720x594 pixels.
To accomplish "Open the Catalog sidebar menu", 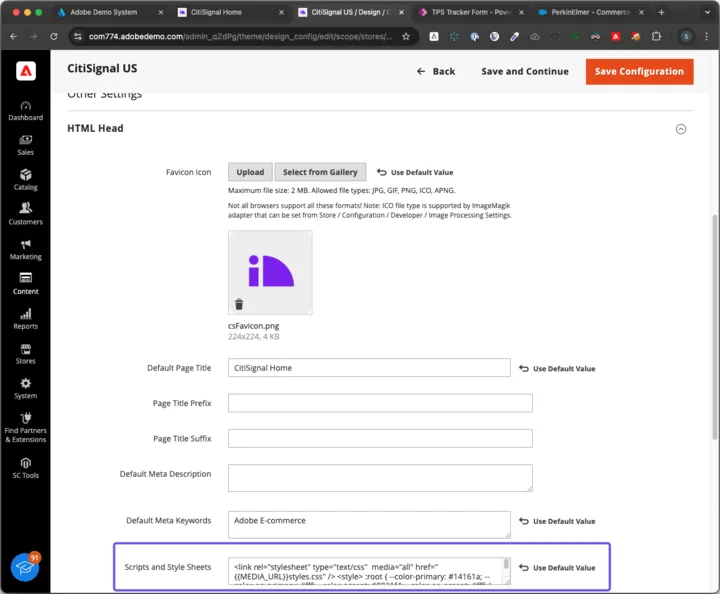I will [26, 180].
